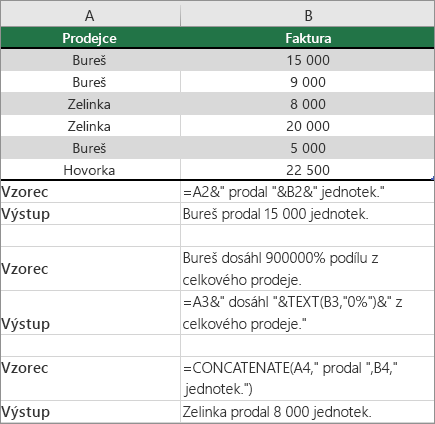The height and width of the screenshot is (424, 435).
Task: Select cell containing 15 000
Action: [x=307, y=60]
